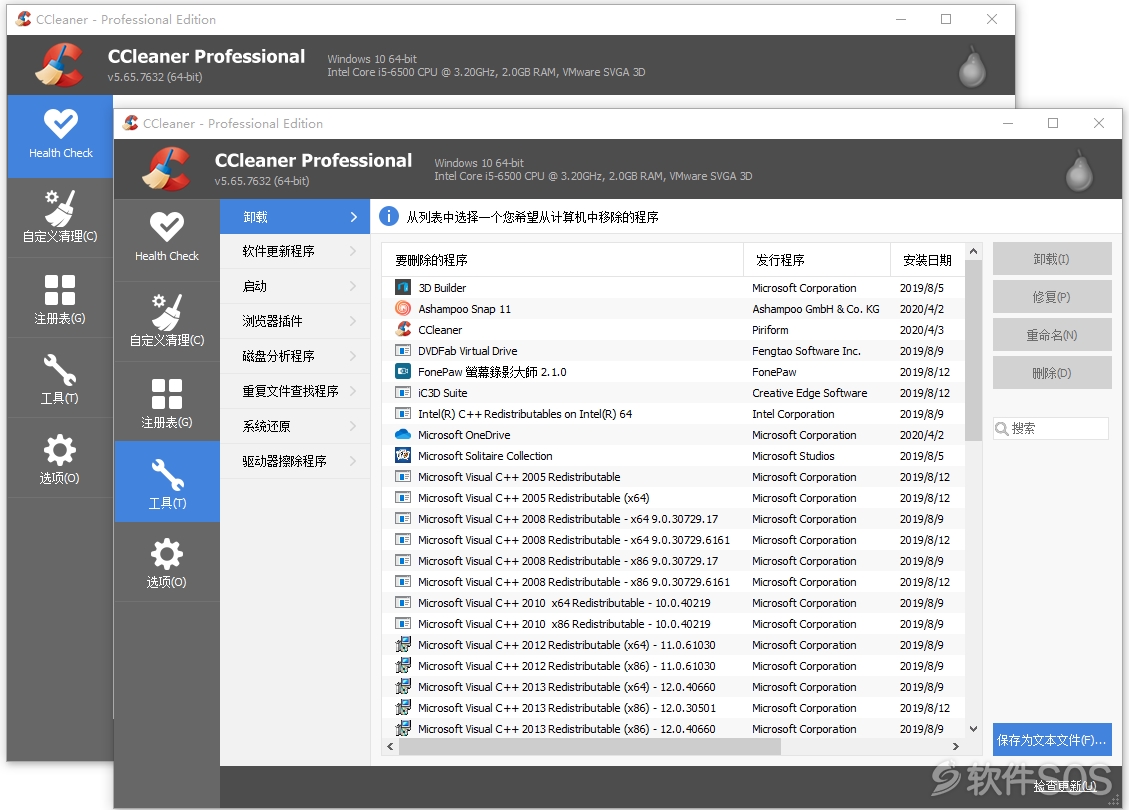Click the DVDFab Virtual Drive icon

(403, 351)
